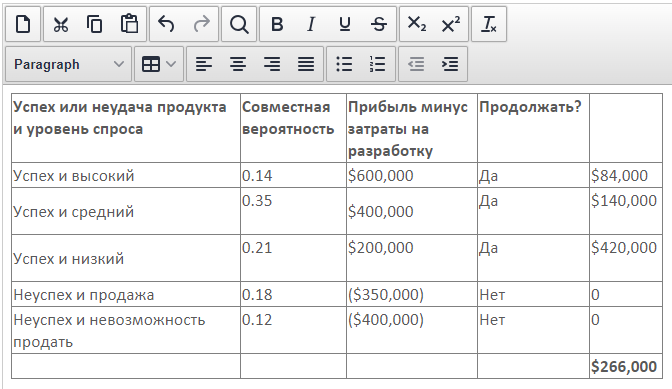Viewport: 672px width, 389px height.
Task: Click the probability value 0.18
Action: (x=257, y=295)
